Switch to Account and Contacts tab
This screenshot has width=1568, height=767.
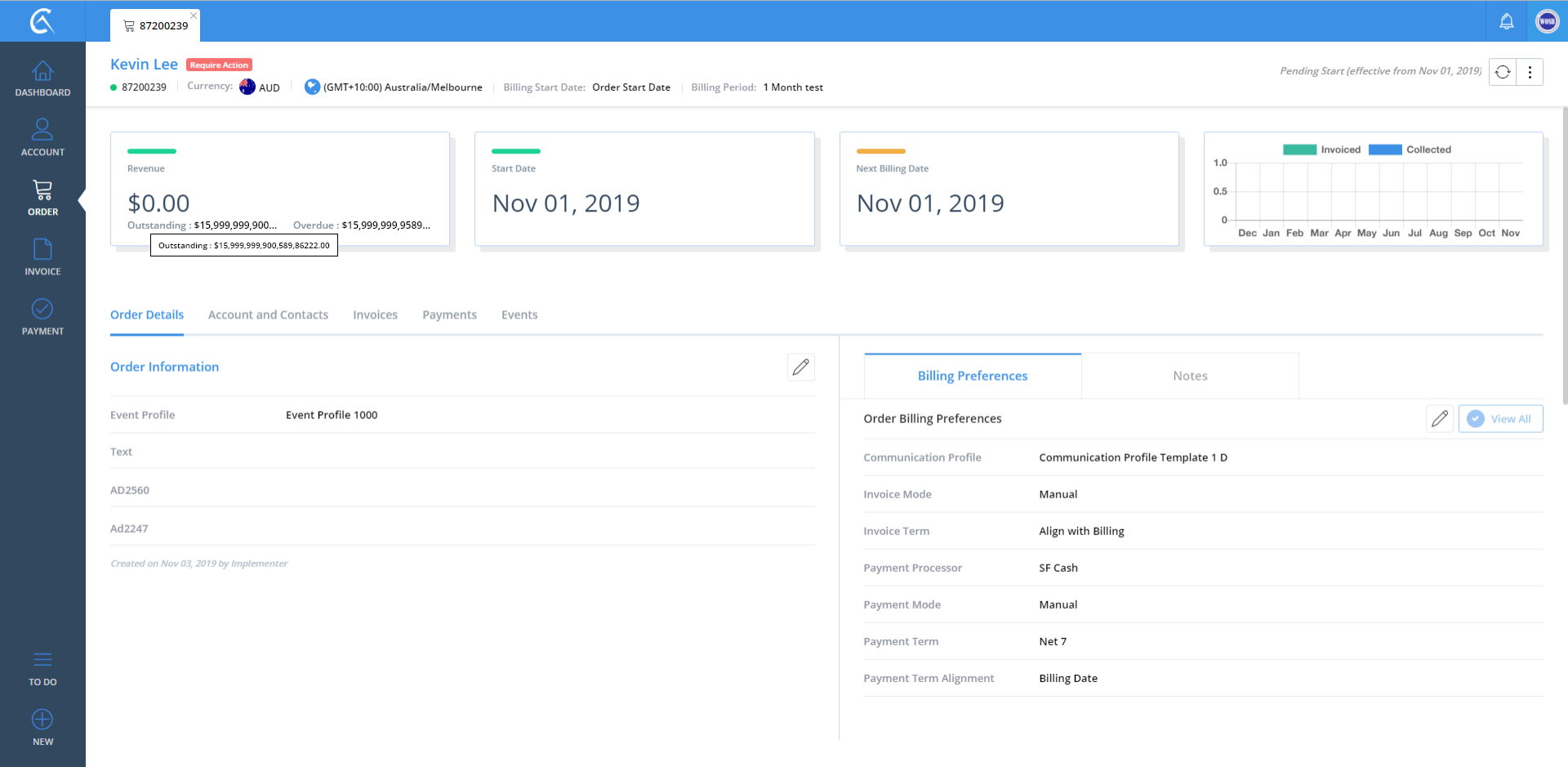coord(268,314)
